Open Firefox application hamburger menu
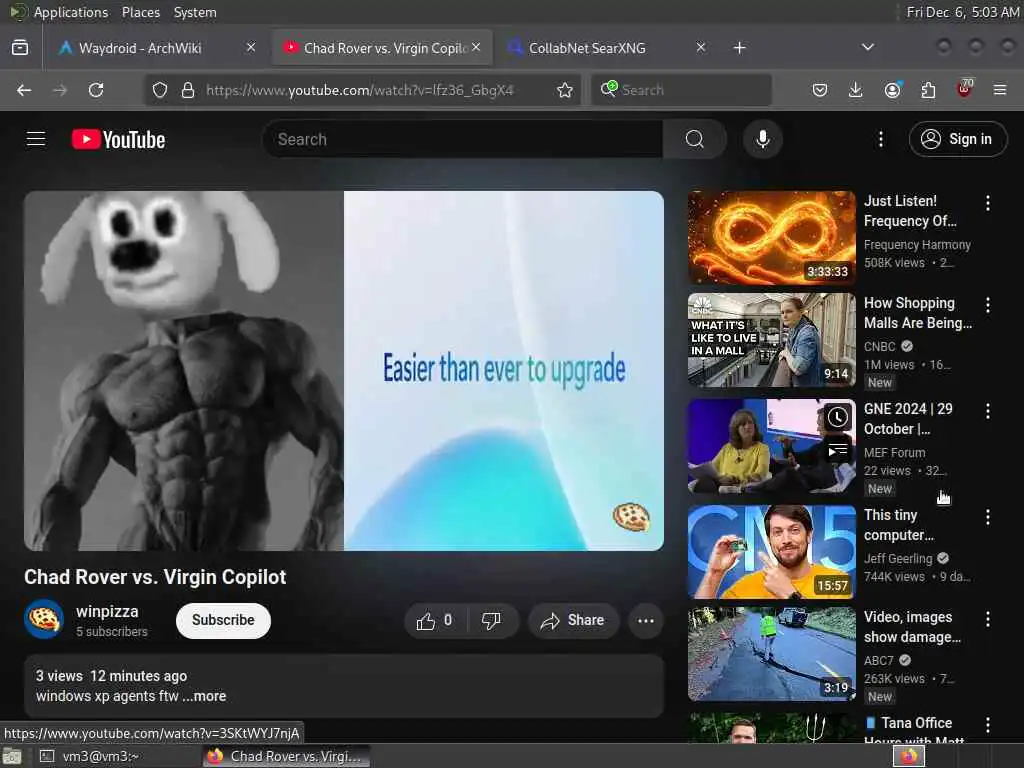Image resolution: width=1024 pixels, height=768 pixels. tap(1000, 90)
